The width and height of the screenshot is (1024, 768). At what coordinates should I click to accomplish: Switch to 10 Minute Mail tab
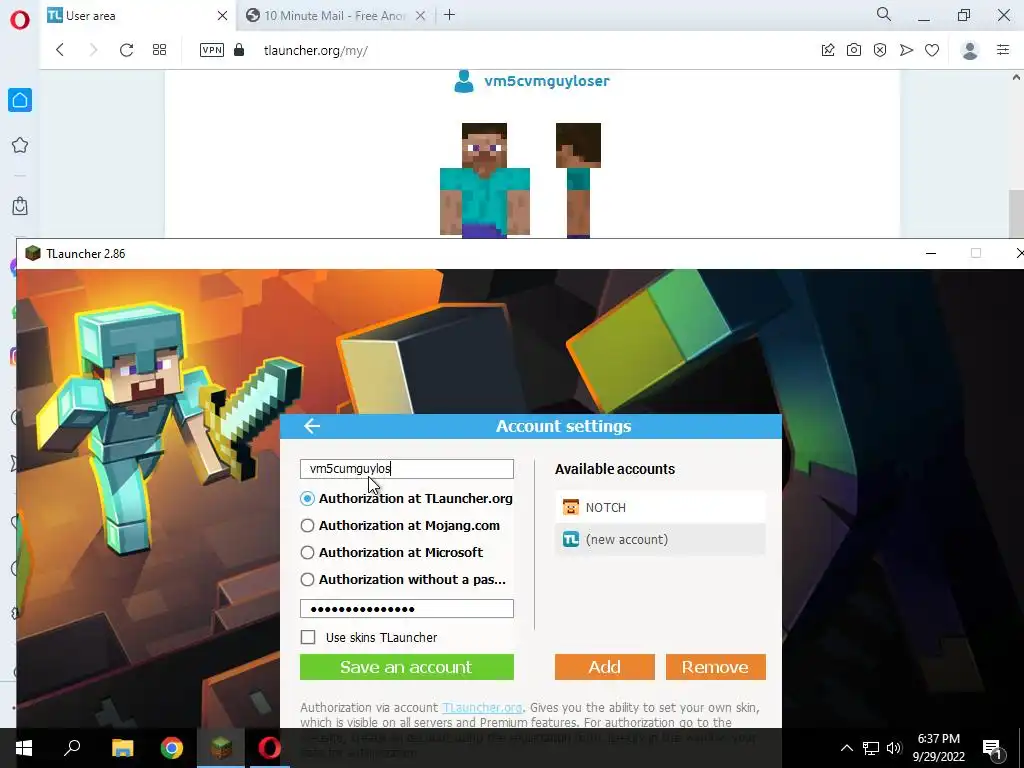pos(335,16)
